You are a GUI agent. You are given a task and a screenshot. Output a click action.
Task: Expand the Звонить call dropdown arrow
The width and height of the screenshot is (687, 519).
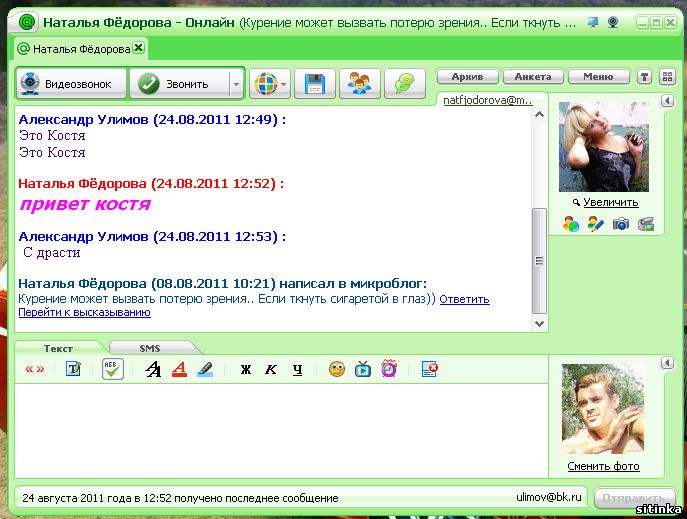(236, 85)
